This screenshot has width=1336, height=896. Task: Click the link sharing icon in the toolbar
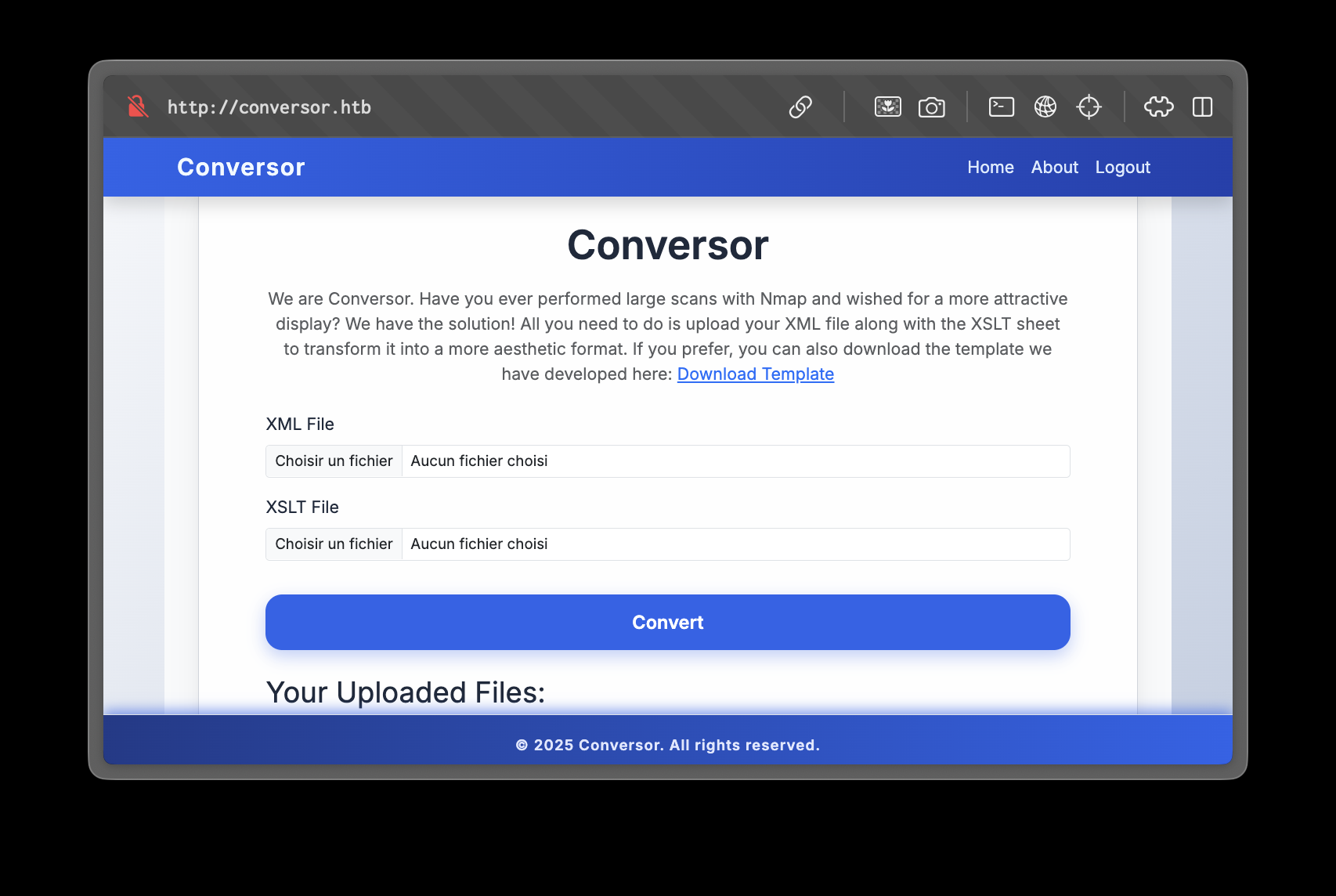[x=801, y=107]
